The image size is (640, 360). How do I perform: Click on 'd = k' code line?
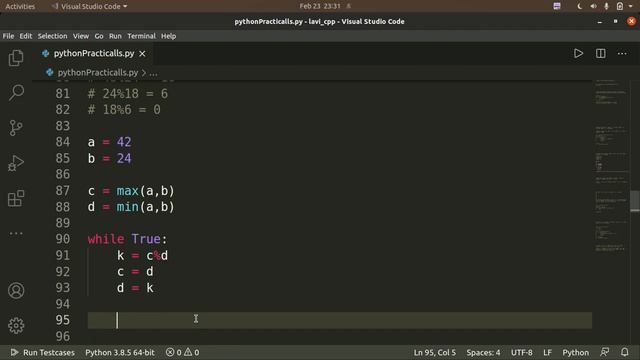[x=135, y=288]
